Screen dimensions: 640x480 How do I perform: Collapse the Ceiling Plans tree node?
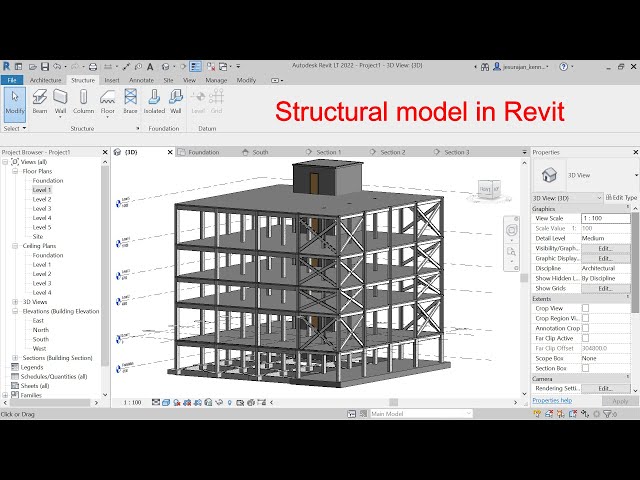coord(15,246)
